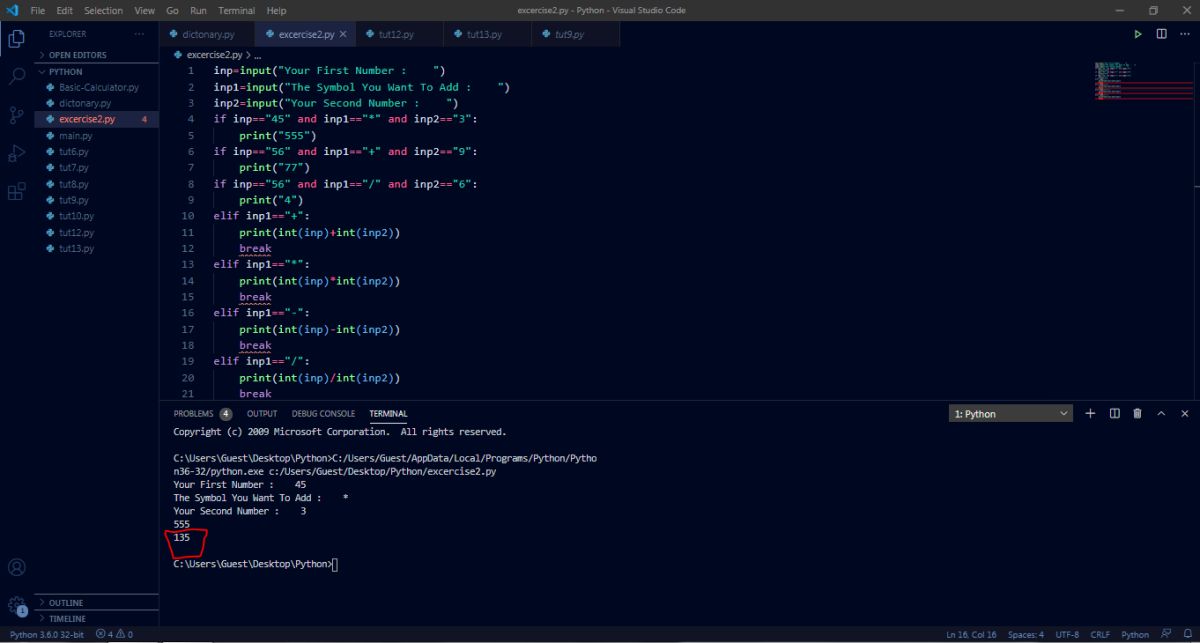This screenshot has height=643, width=1200.
Task: Run Python file with green play button
Action: tap(1138, 34)
